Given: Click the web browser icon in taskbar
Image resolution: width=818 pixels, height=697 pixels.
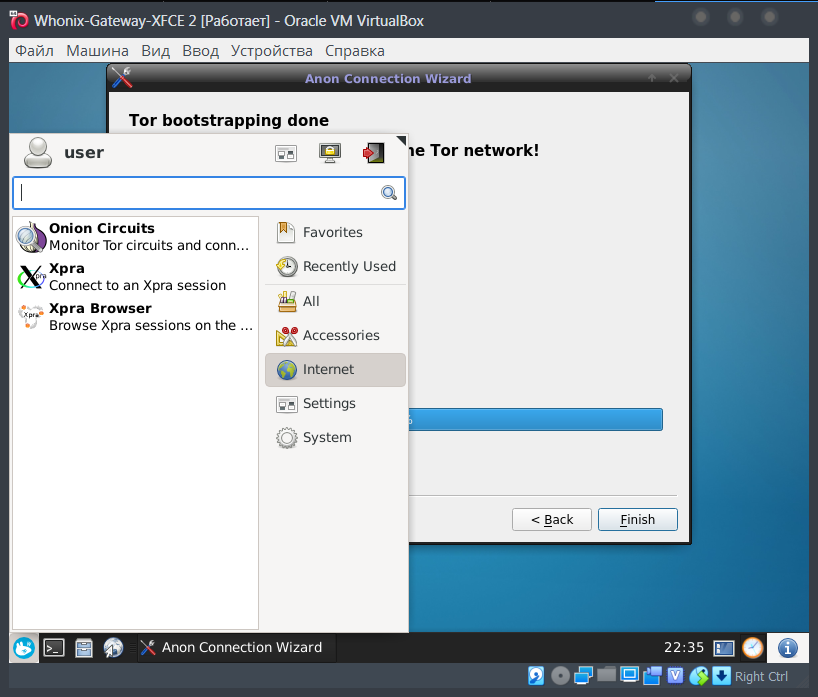Looking at the screenshot, I should 114,648.
